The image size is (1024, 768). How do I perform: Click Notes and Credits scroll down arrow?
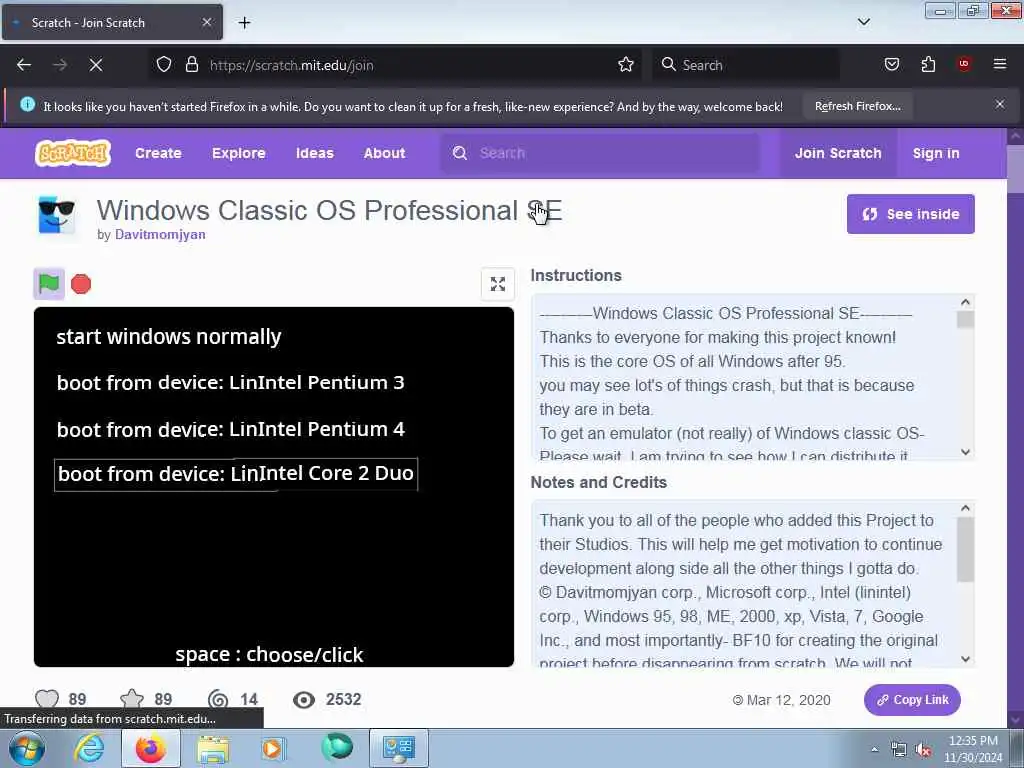pos(965,660)
